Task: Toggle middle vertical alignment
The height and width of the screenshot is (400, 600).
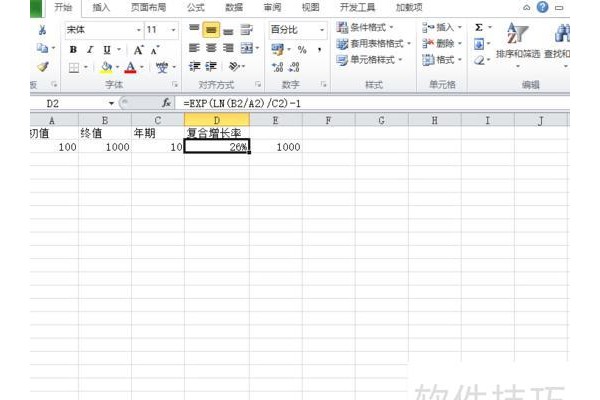Action: [211, 29]
